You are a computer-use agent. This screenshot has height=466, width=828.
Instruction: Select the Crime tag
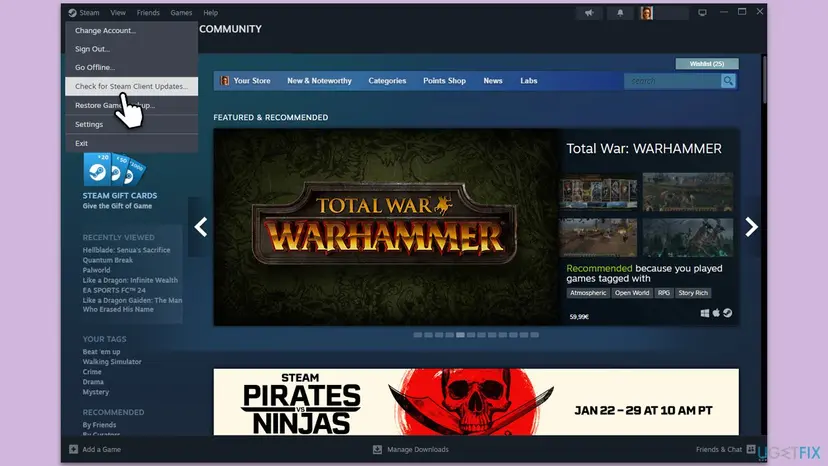click(92, 372)
